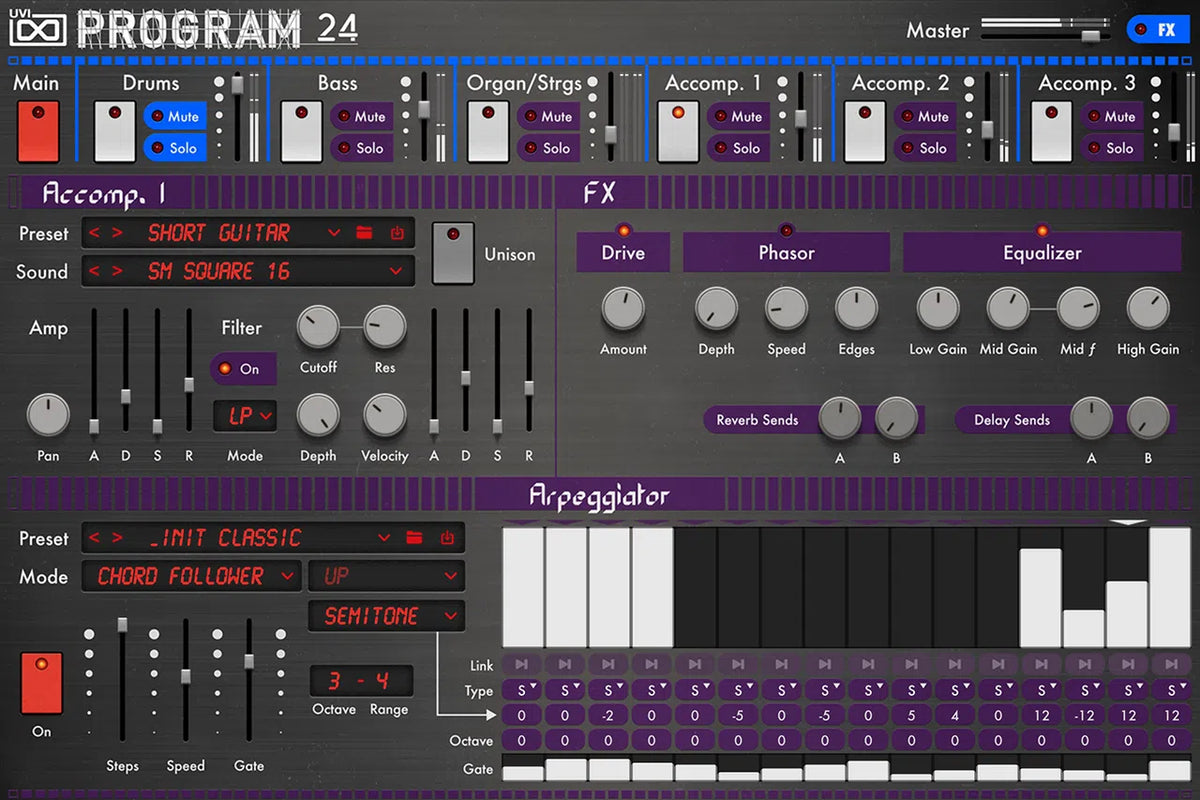Click the link icon of first arpeggiator step
This screenshot has width=1200, height=800.
point(521,664)
